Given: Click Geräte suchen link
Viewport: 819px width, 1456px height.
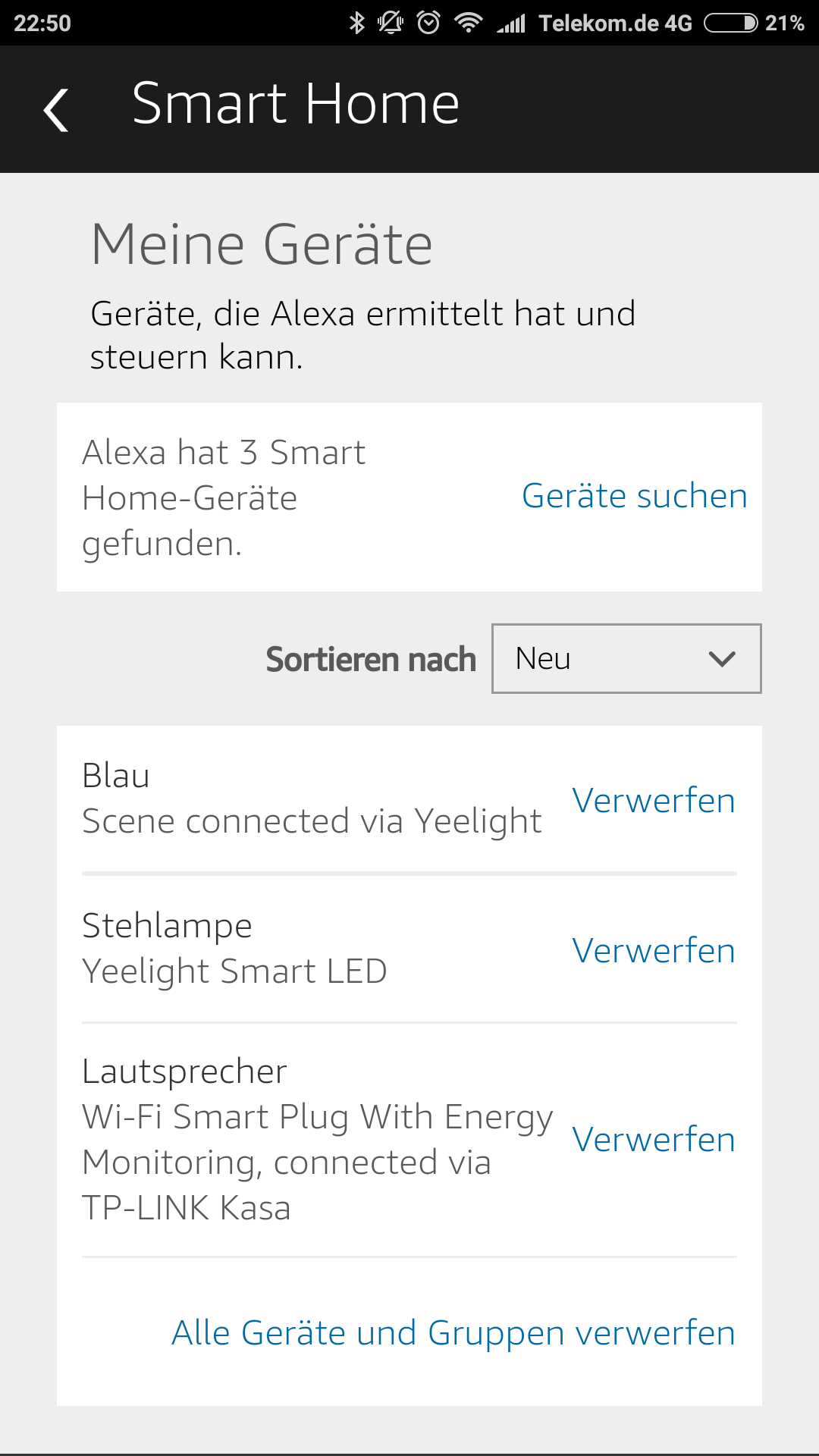Looking at the screenshot, I should [x=635, y=496].
